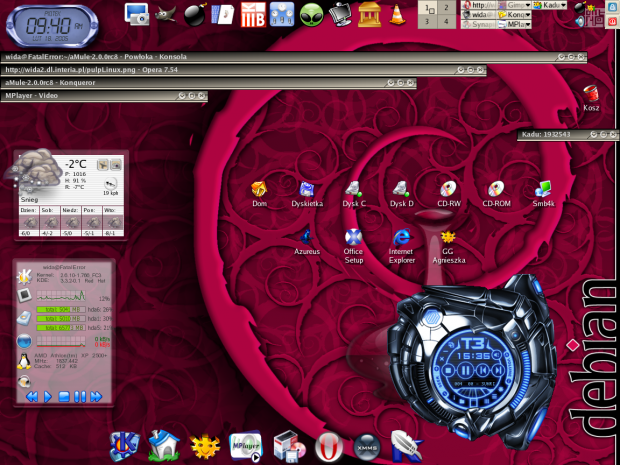Open the monitor with webcam launcher icon
620x465 pixels.
[x=340, y=14]
